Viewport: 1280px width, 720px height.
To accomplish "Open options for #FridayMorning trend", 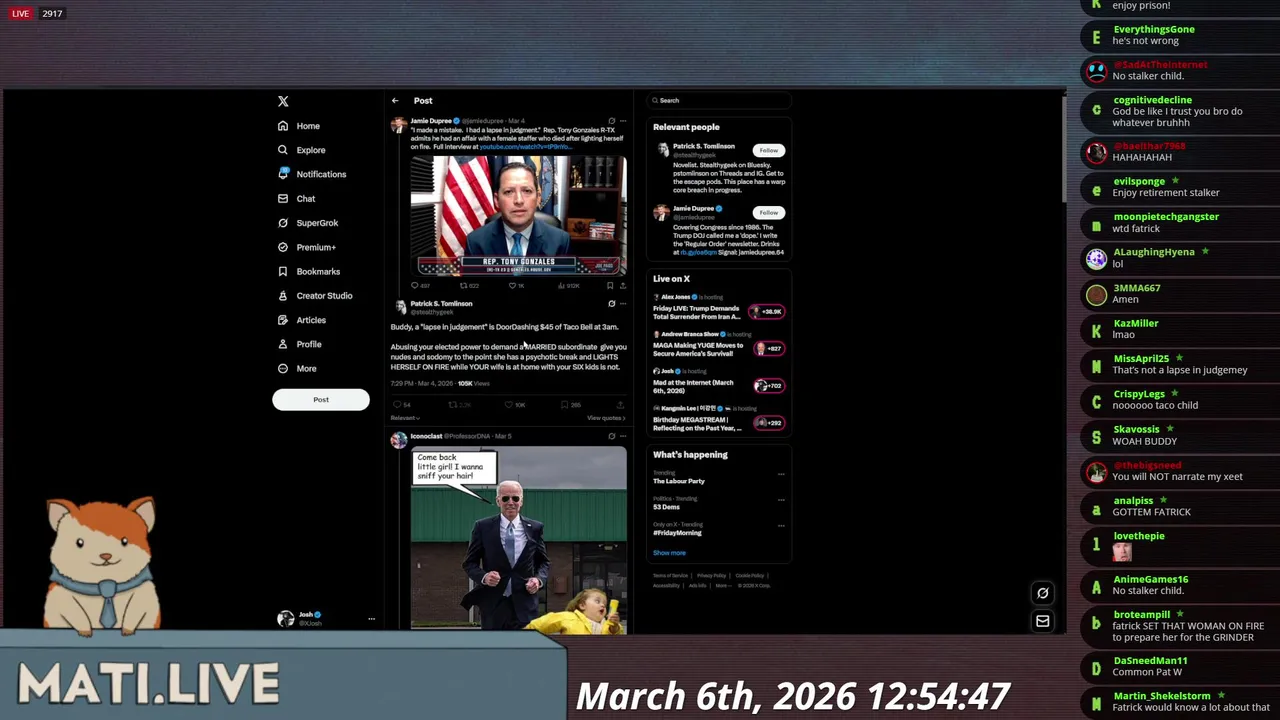I will pyautogui.click(x=781, y=525).
